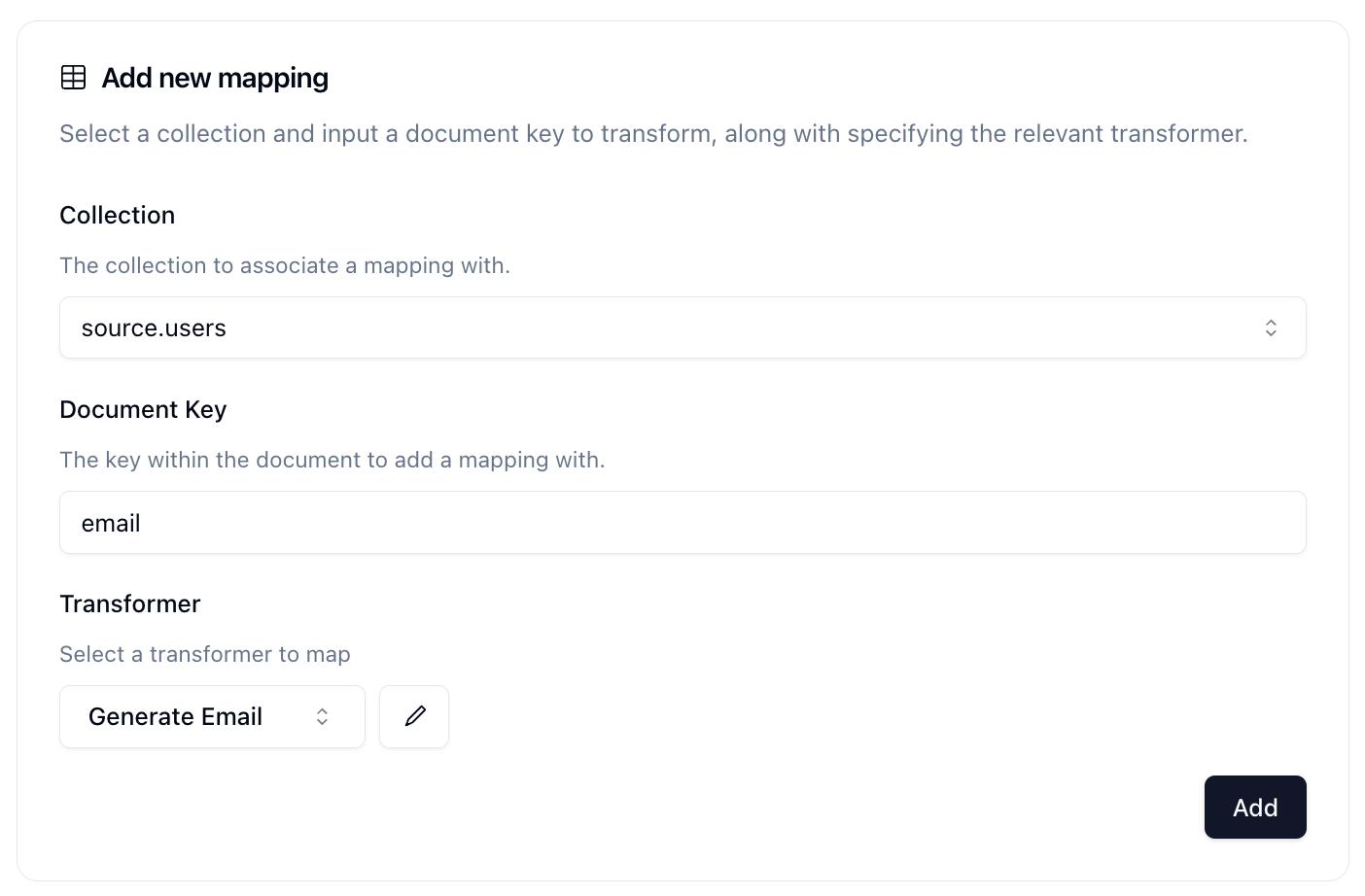1365x896 pixels.
Task: Select the "source.users" value text
Action: pyautogui.click(x=154, y=328)
